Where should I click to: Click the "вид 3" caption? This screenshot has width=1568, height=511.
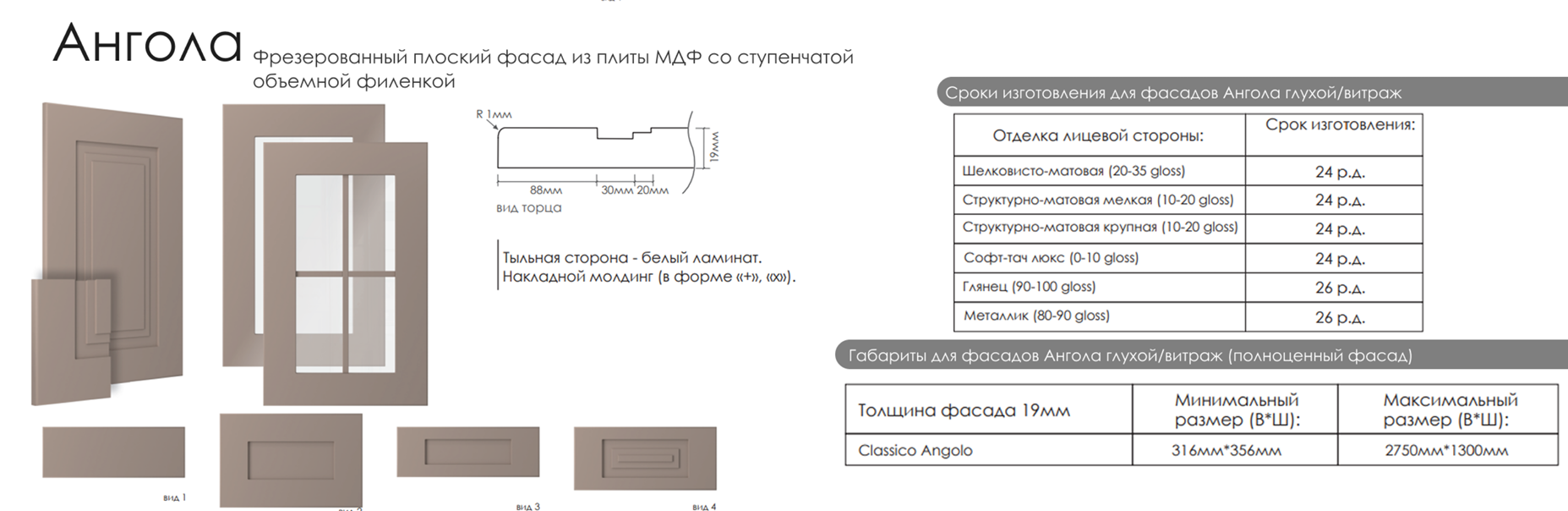[x=527, y=506]
